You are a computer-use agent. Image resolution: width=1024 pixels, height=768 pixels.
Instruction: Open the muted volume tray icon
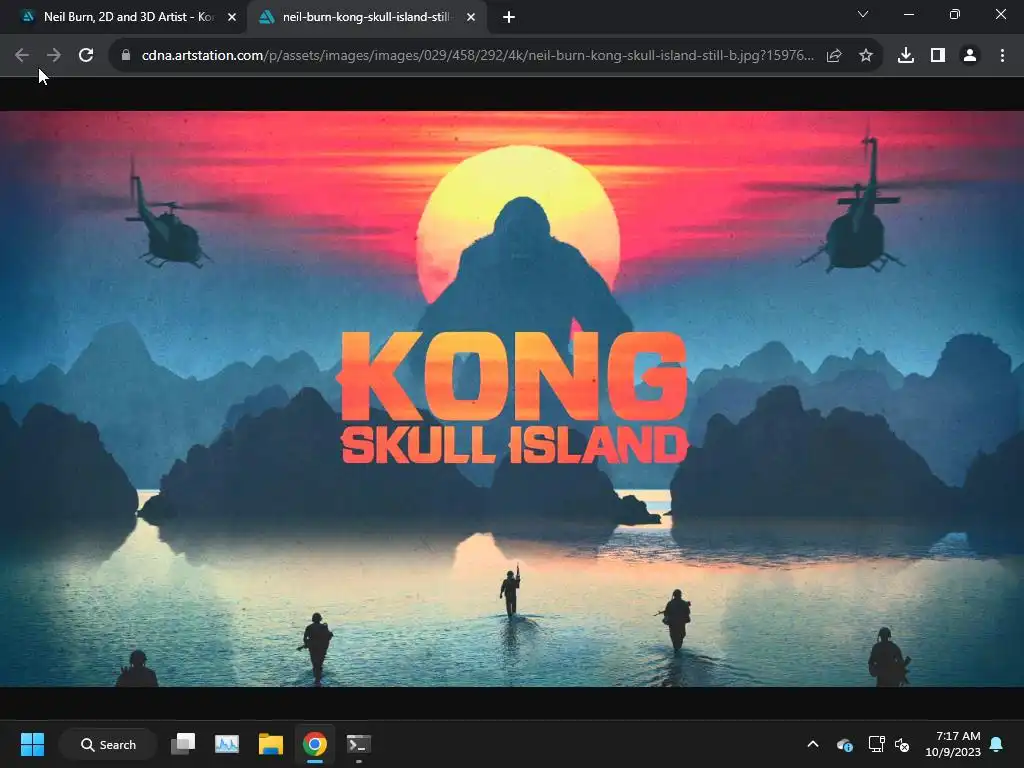click(903, 744)
